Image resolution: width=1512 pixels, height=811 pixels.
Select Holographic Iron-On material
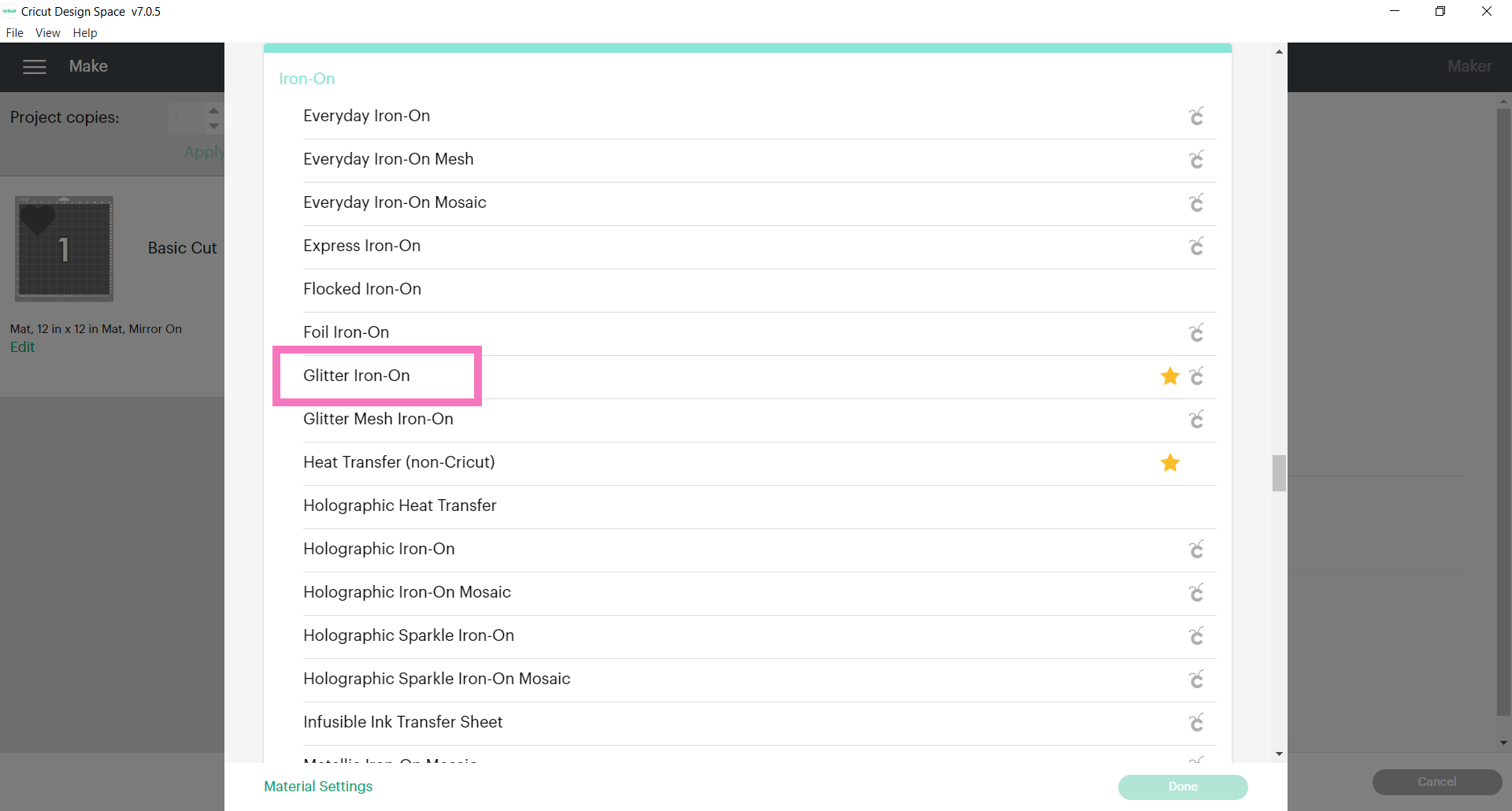tap(759, 550)
